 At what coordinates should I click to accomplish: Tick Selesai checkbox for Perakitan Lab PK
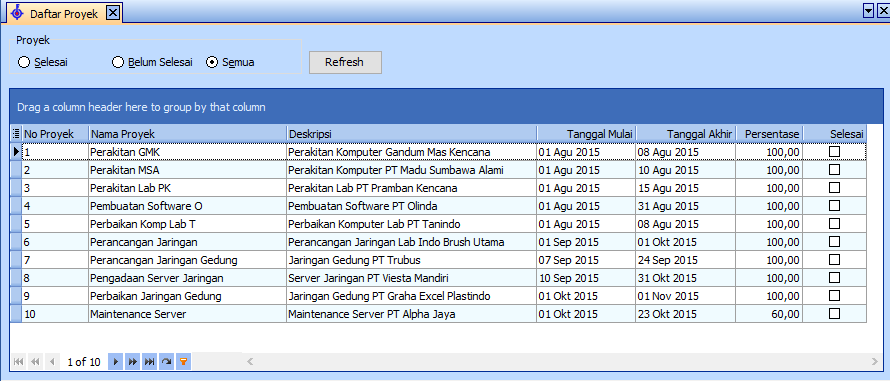coord(834,188)
